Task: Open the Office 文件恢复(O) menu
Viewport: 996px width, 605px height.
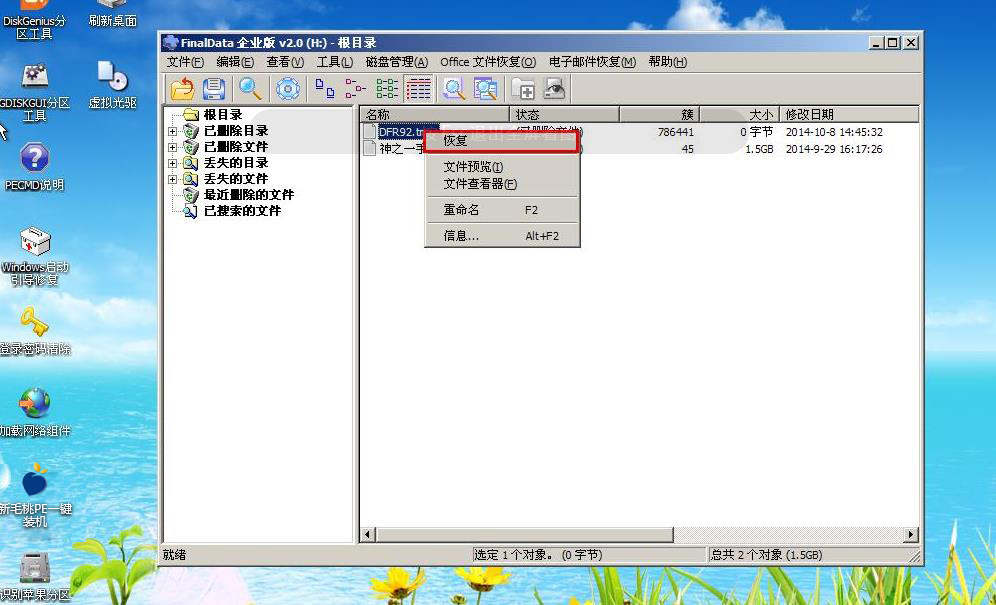Action: (x=488, y=62)
